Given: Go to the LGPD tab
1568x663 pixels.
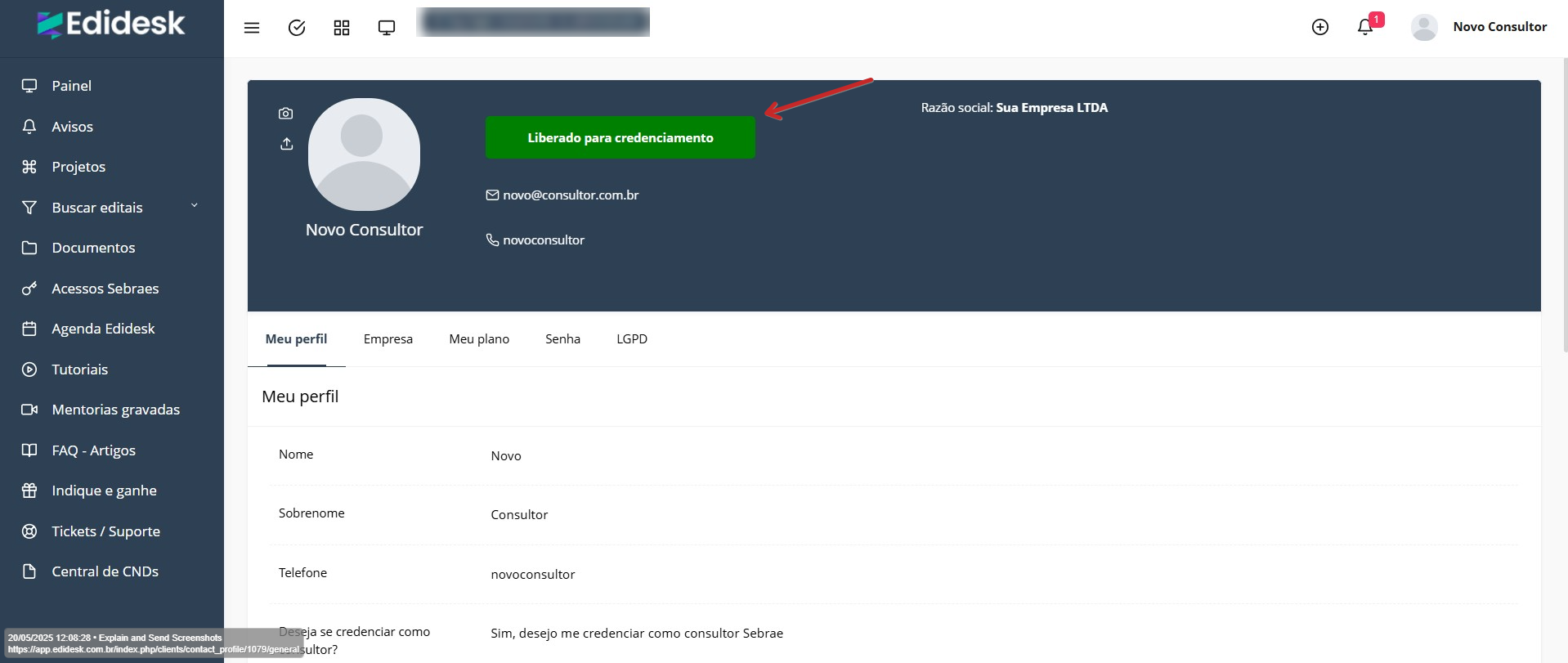Looking at the screenshot, I should click(631, 339).
